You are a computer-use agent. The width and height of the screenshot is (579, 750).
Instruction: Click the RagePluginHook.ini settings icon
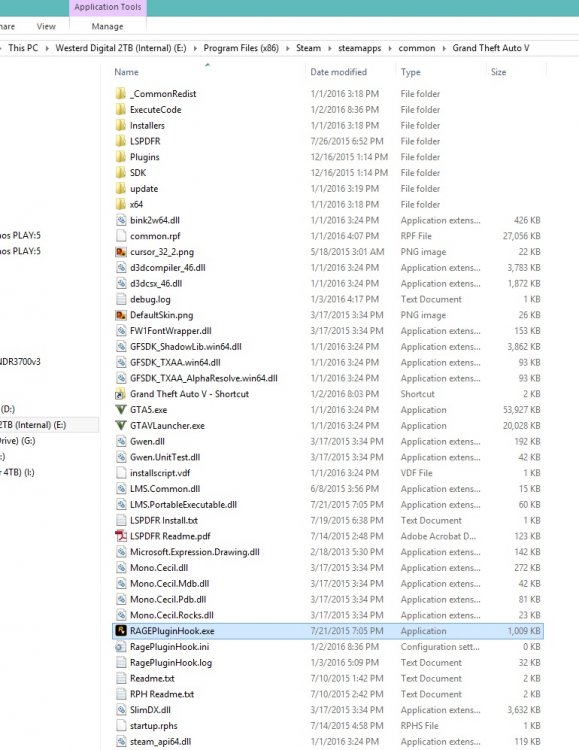tap(121, 646)
